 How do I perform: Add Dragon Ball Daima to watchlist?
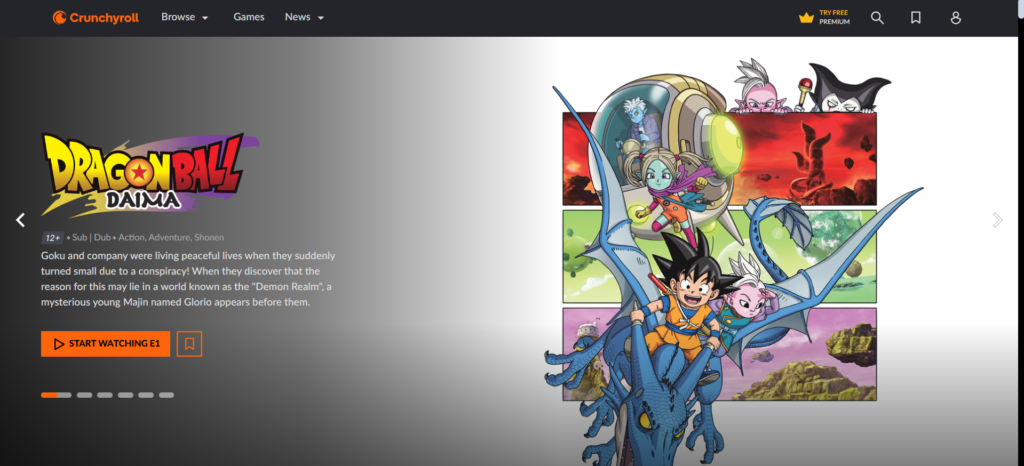click(189, 344)
